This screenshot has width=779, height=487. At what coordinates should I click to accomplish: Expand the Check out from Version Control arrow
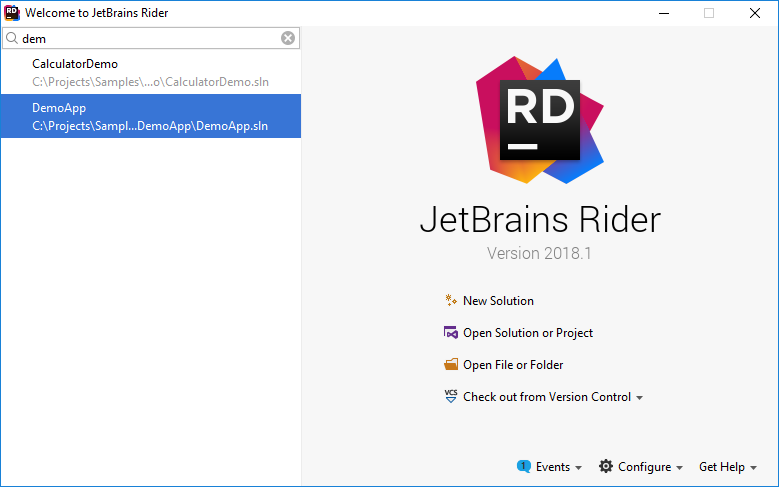pos(639,398)
